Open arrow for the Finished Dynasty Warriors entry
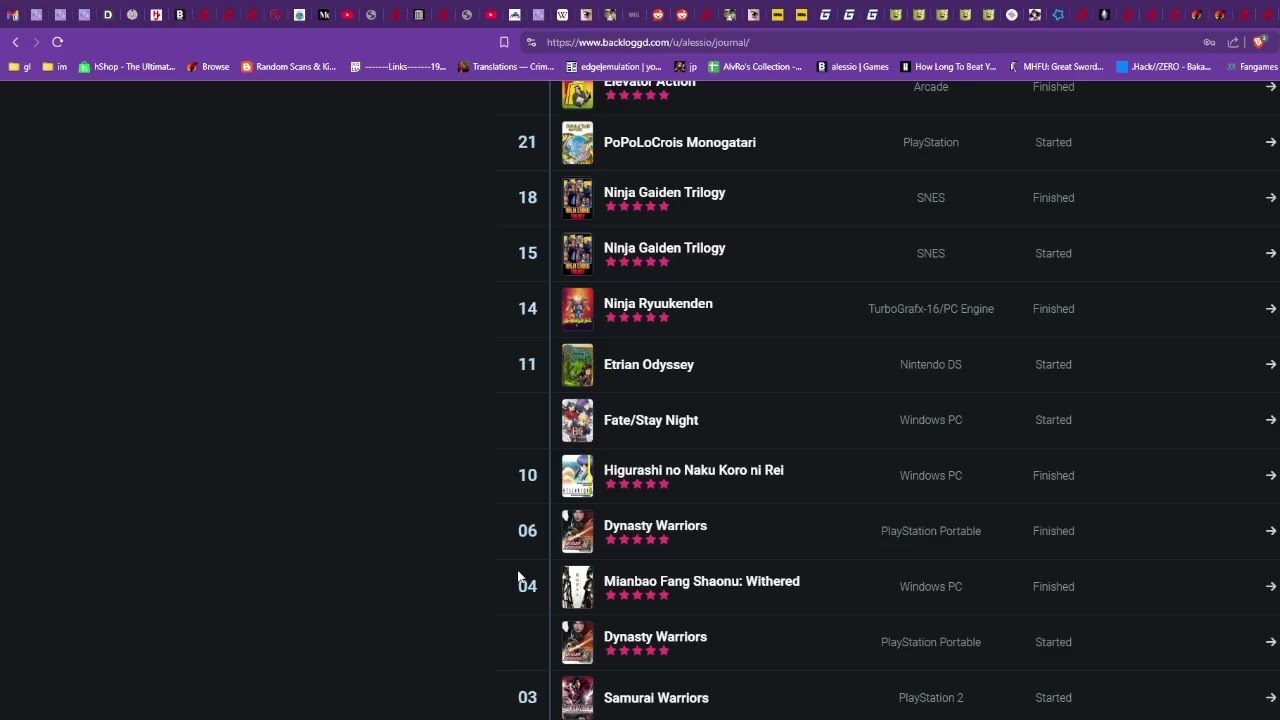Image resolution: width=1280 pixels, height=720 pixels. pyautogui.click(x=1270, y=531)
